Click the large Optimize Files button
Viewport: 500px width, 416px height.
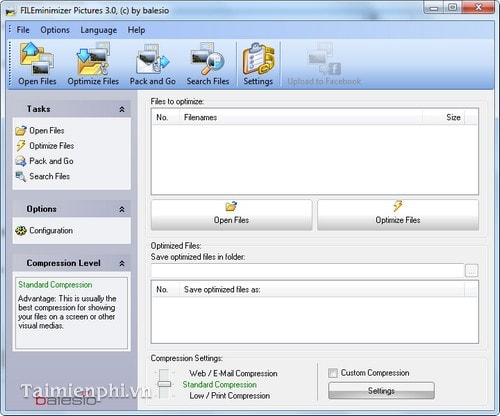coord(398,215)
